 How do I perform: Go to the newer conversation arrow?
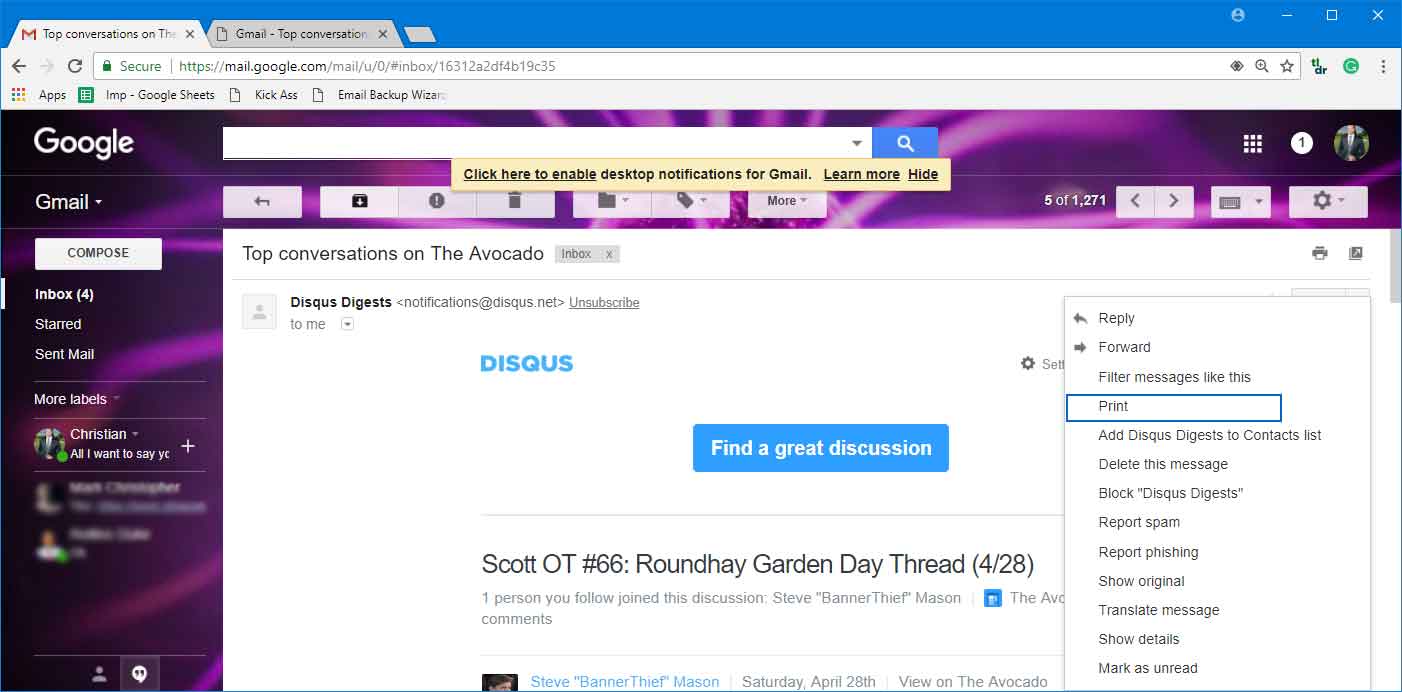pyautogui.click(x=1135, y=201)
